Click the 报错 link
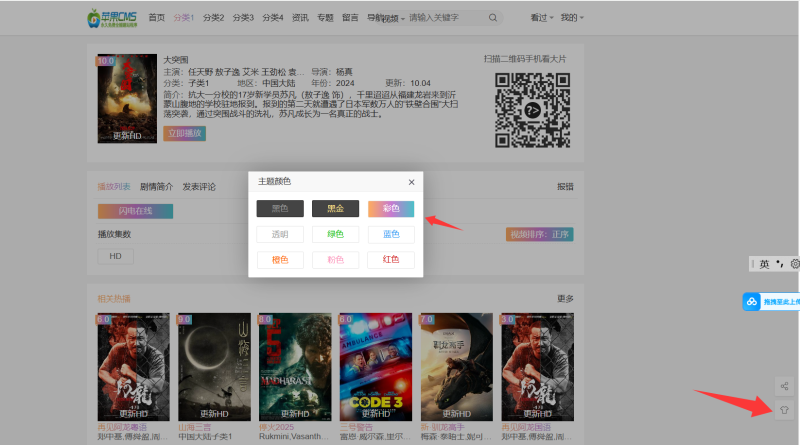 point(565,187)
